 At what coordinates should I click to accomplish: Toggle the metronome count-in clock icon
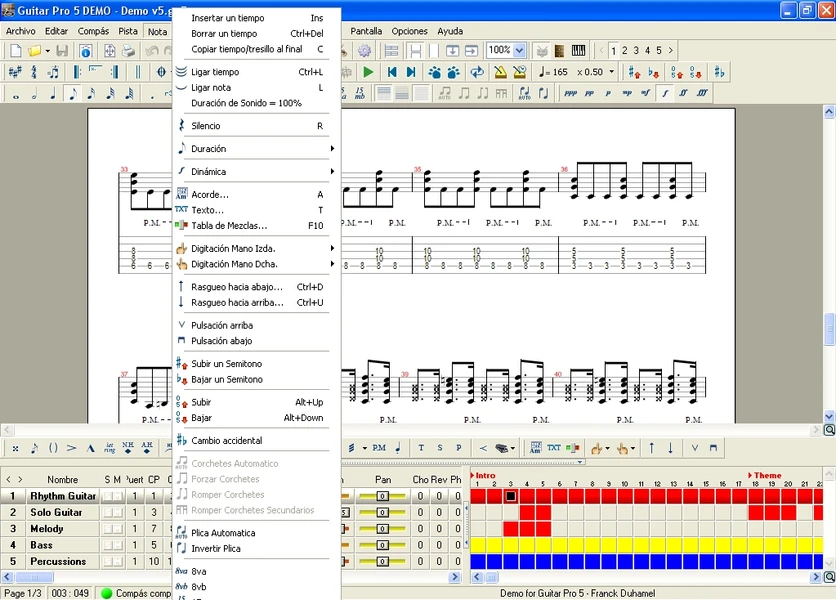519,72
